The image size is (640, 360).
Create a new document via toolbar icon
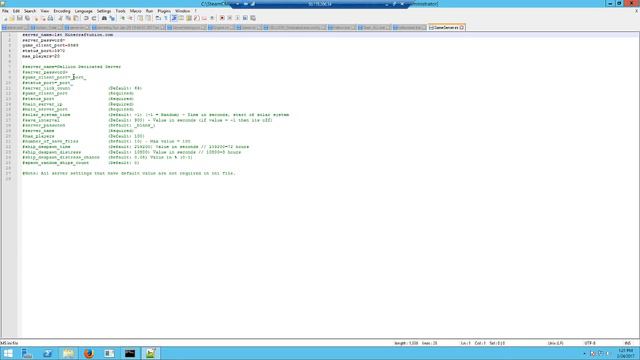(5, 18)
